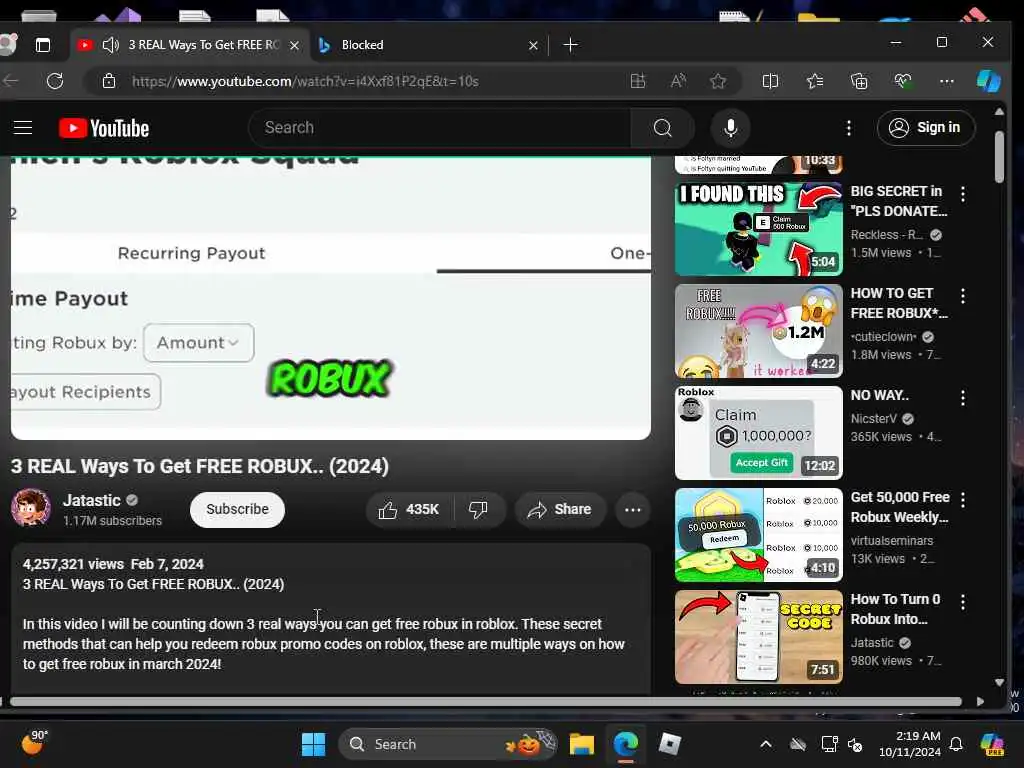Open BIG SECRET in PLS DONATE thumbnail

758,229
